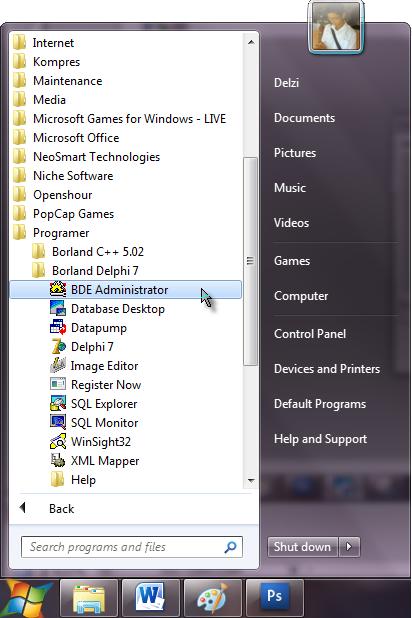Screen dimensions: 412x618
Task: Select the WinSight32 text label
Action: 101,442
